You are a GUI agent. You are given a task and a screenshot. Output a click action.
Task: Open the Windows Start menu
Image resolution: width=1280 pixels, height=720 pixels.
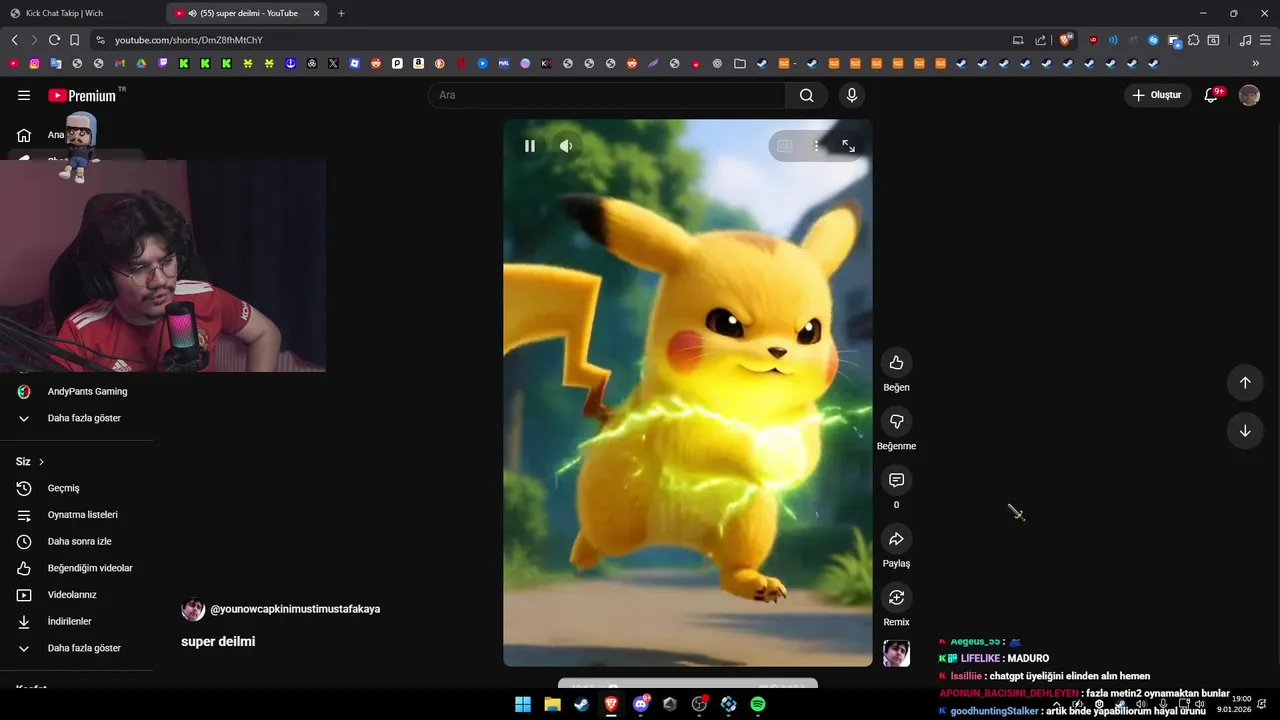pos(523,704)
